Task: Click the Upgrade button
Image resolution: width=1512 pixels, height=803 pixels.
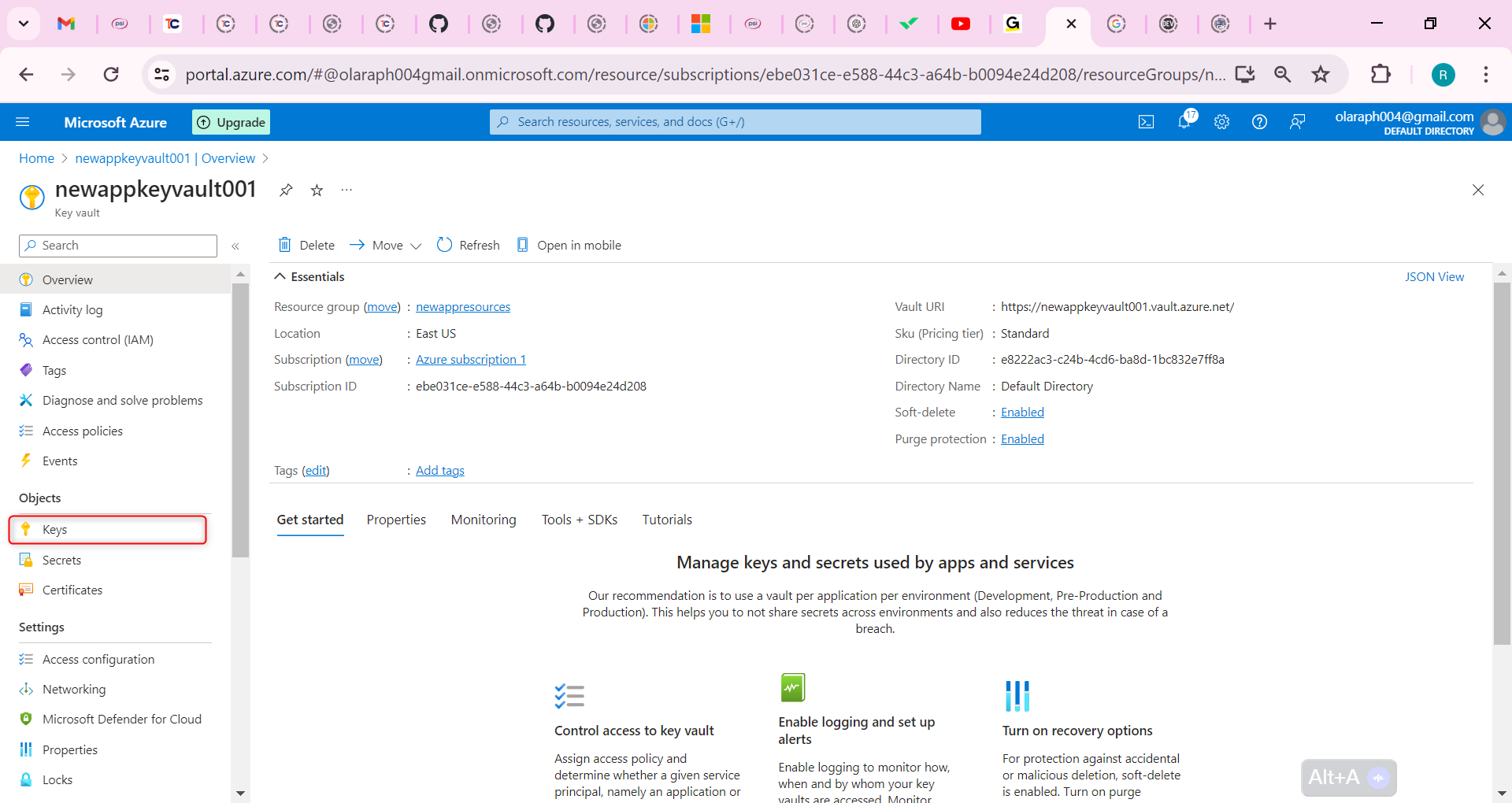Action: [231, 122]
